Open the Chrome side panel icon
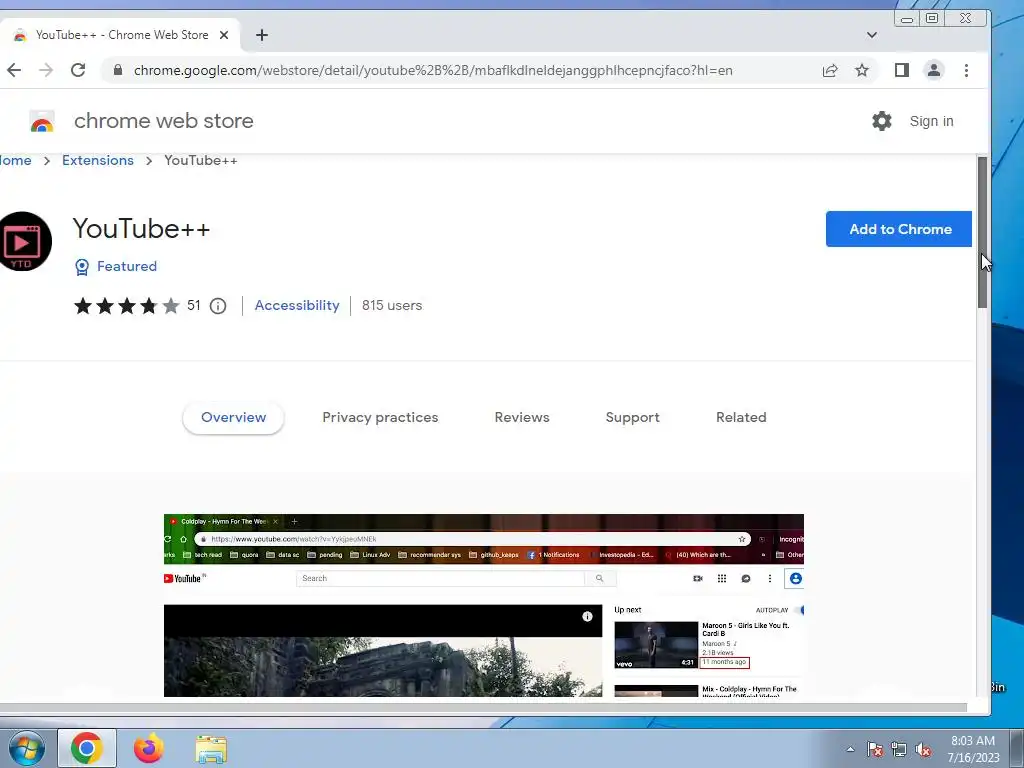 [902, 70]
